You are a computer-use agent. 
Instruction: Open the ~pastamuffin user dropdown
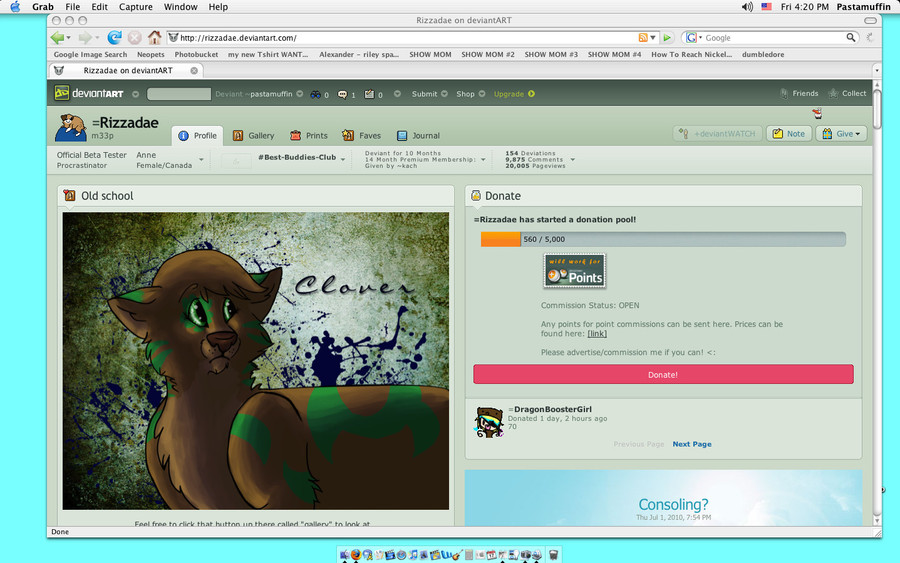pos(300,94)
